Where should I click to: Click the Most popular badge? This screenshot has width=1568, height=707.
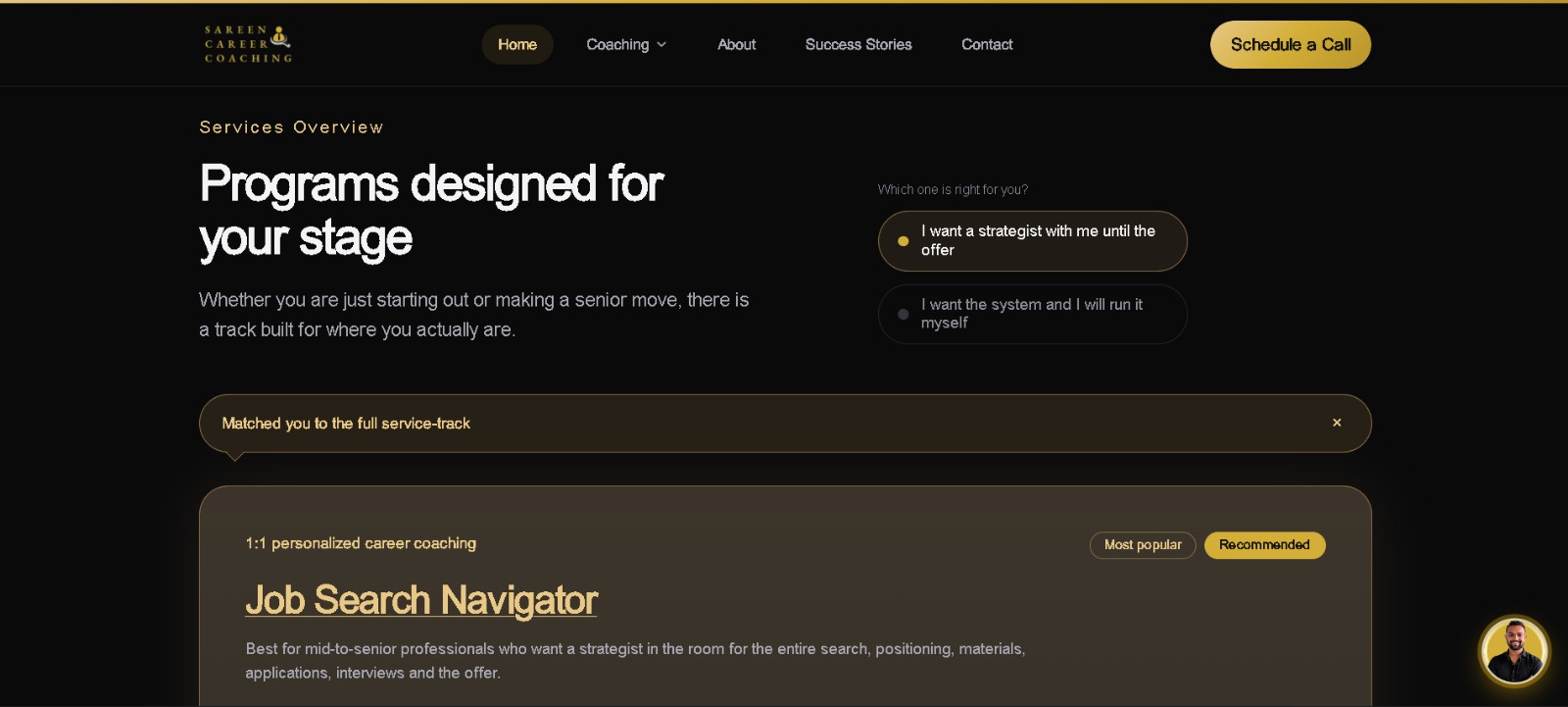[1143, 545]
